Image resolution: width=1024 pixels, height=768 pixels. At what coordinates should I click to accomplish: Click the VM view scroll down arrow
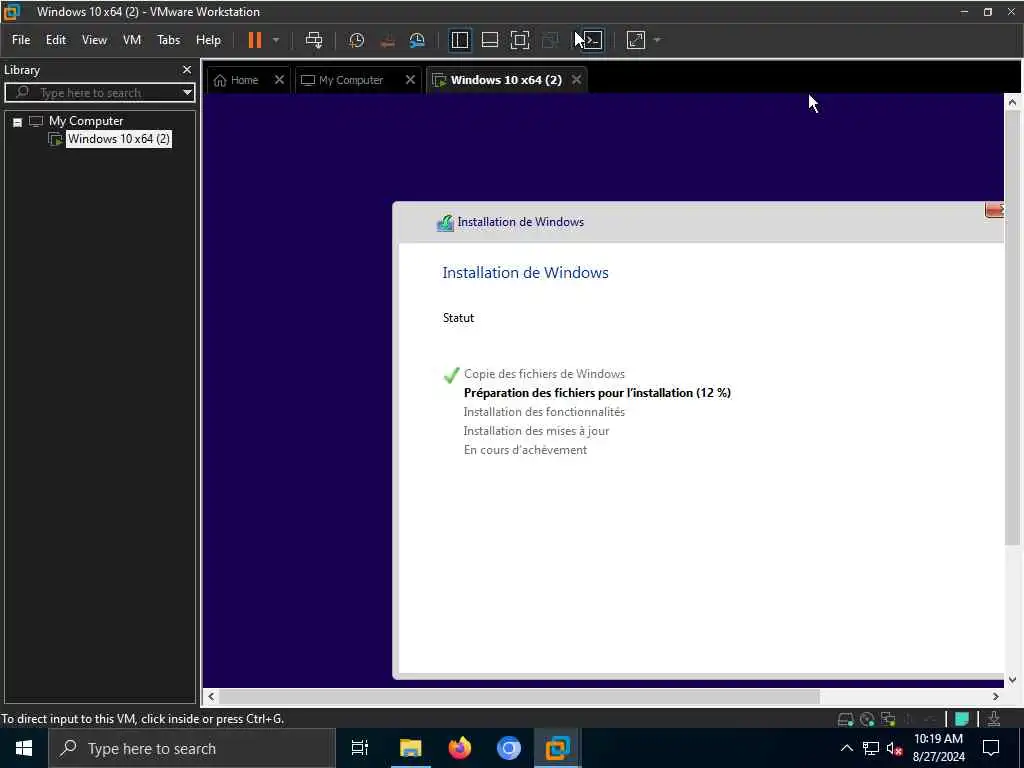pos(1012,680)
